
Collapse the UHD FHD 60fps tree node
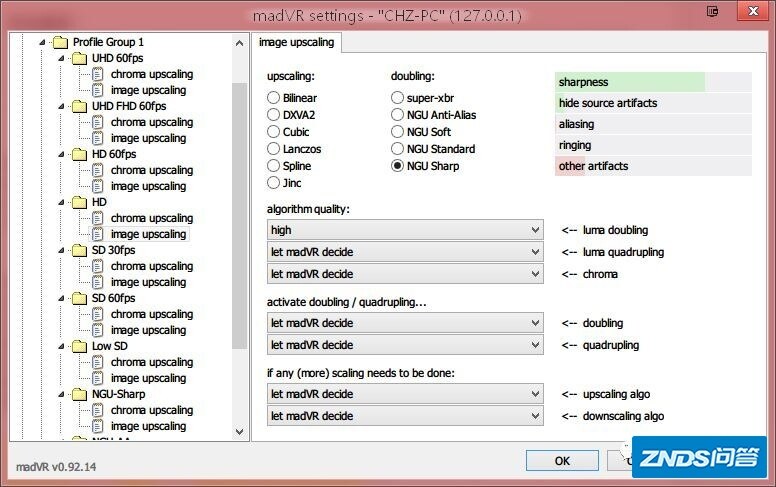pyautogui.click(x=62, y=106)
